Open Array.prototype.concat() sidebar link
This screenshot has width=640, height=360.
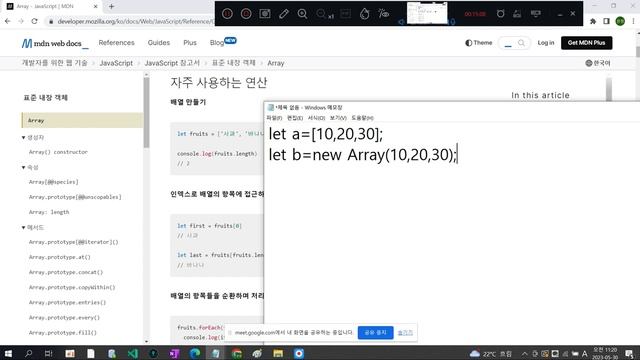tap(66, 272)
